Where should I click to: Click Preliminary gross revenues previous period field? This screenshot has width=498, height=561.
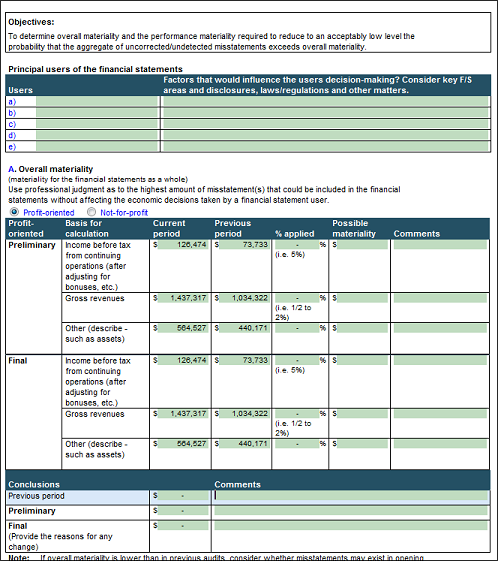click(x=244, y=298)
